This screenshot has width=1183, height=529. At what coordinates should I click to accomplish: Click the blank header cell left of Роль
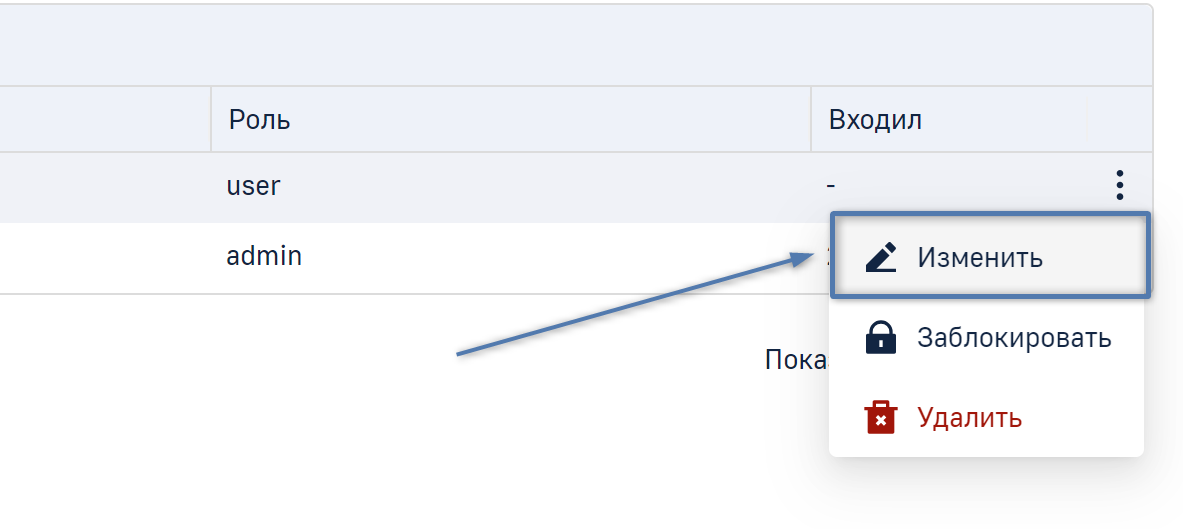point(100,120)
